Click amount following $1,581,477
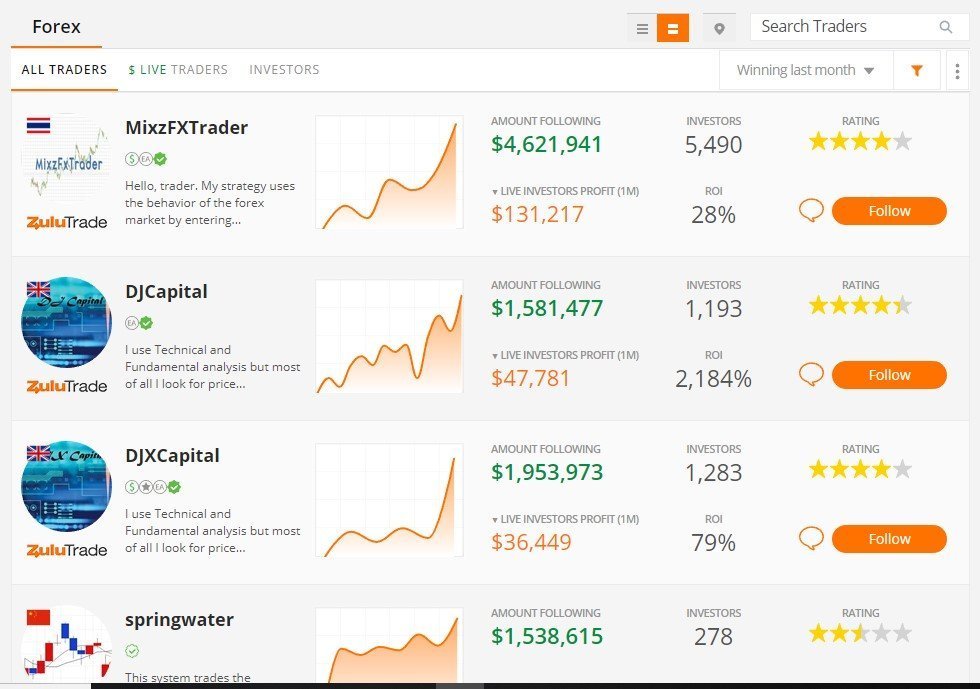Screen dimensions: 980x689 point(547,308)
